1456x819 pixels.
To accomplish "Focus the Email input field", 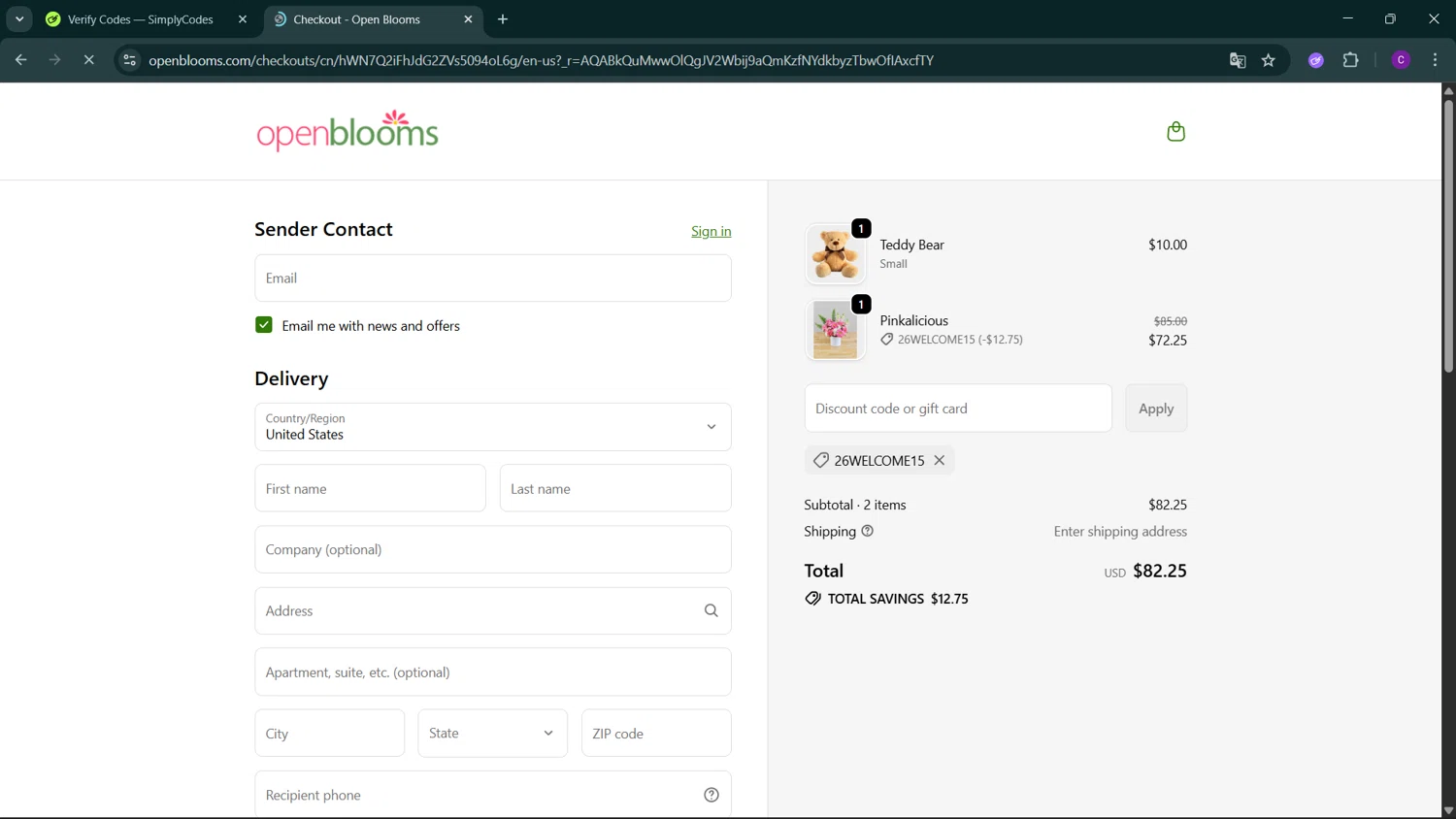I will 493,278.
